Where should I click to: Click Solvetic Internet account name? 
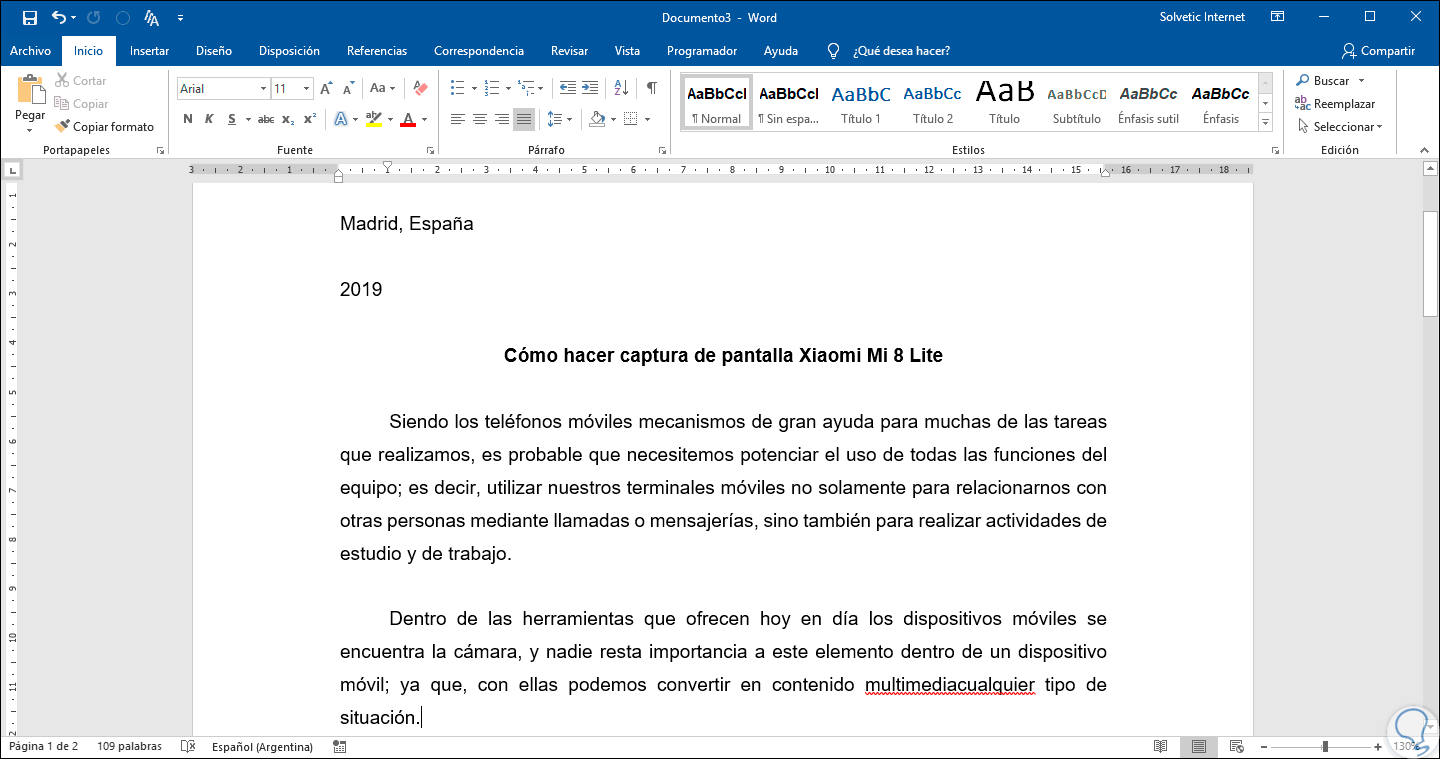1203,17
